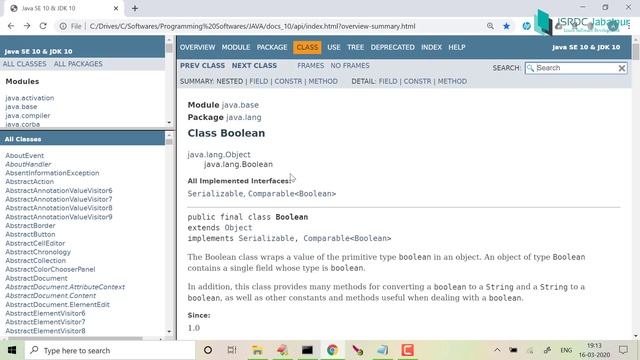
Task: Bookmark this page with the star icon
Action: (507, 26)
